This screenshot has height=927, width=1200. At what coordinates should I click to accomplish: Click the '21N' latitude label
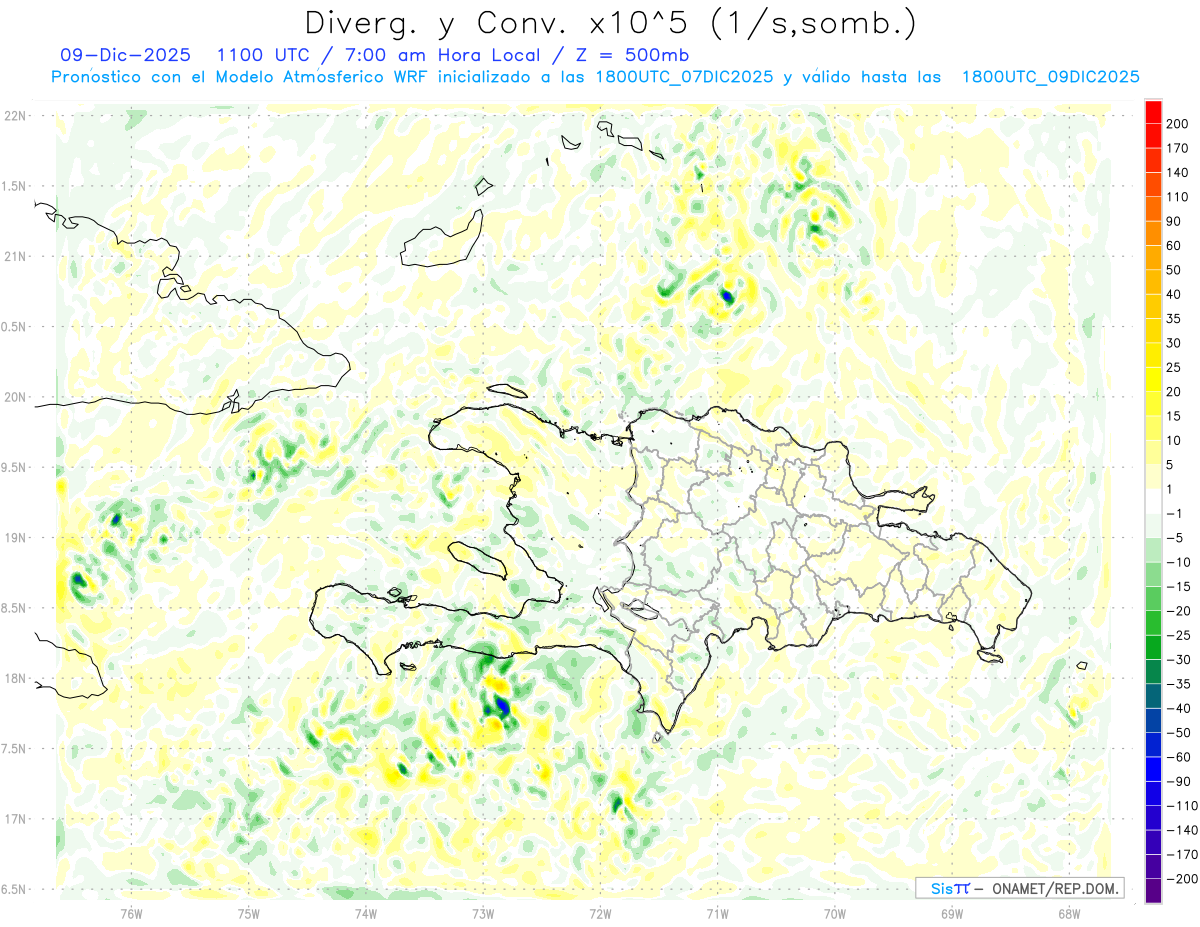[x=15, y=256]
